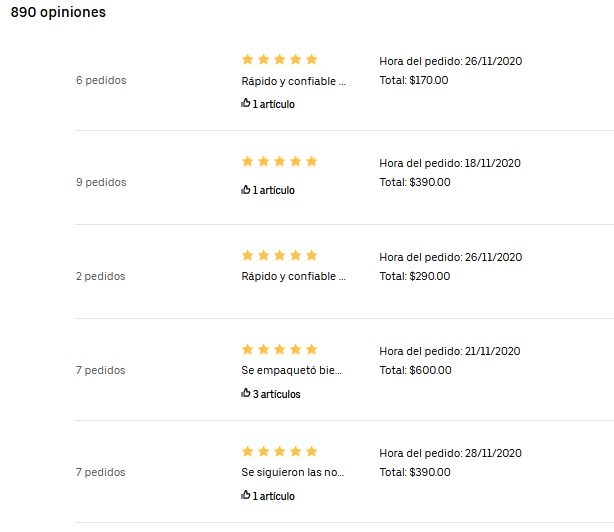
Task: Click star rating of the 6 pedidos review
Action: [280, 59]
